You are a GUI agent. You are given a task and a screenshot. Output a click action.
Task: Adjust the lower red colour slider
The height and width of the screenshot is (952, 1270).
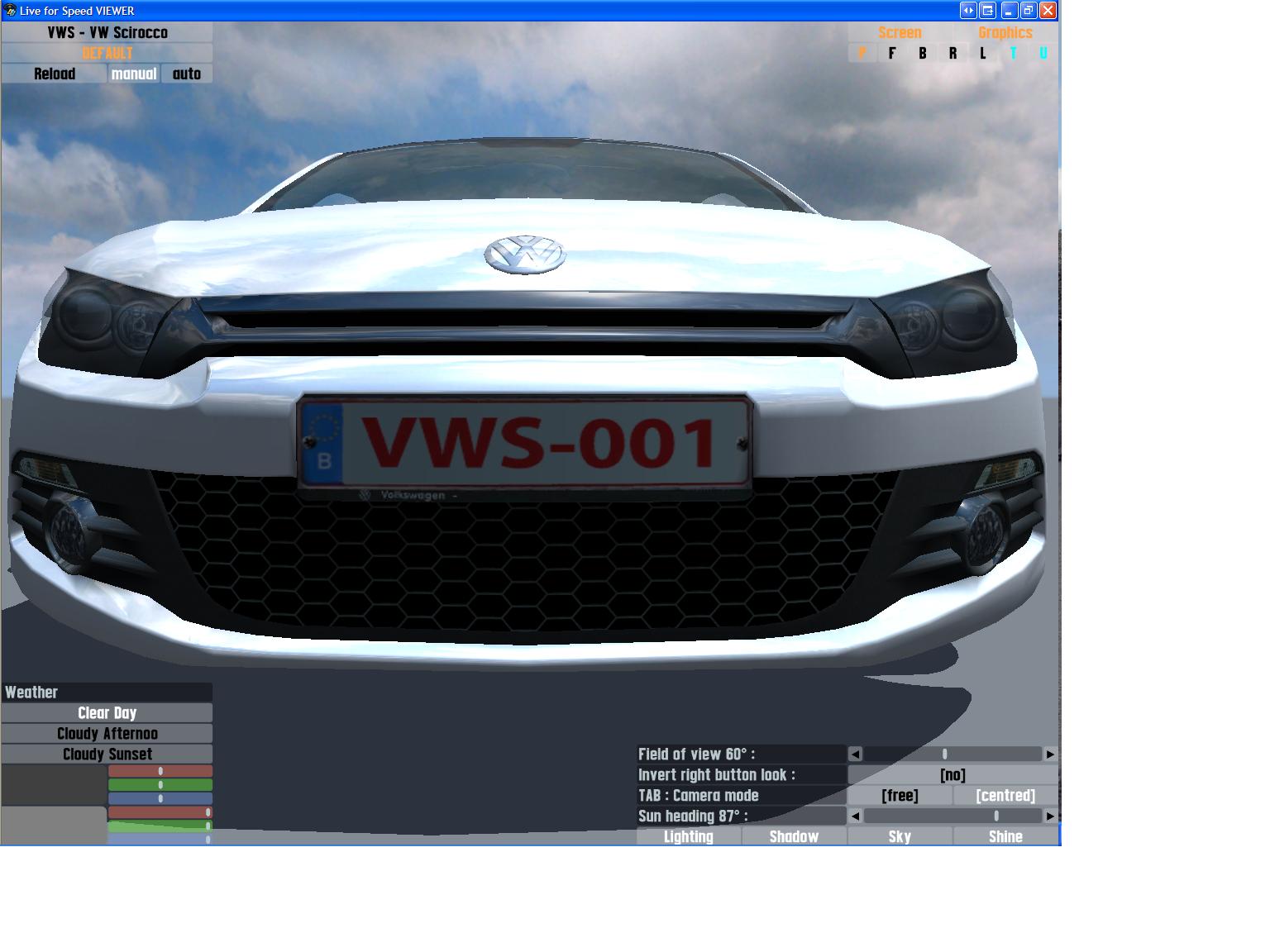(160, 812)
